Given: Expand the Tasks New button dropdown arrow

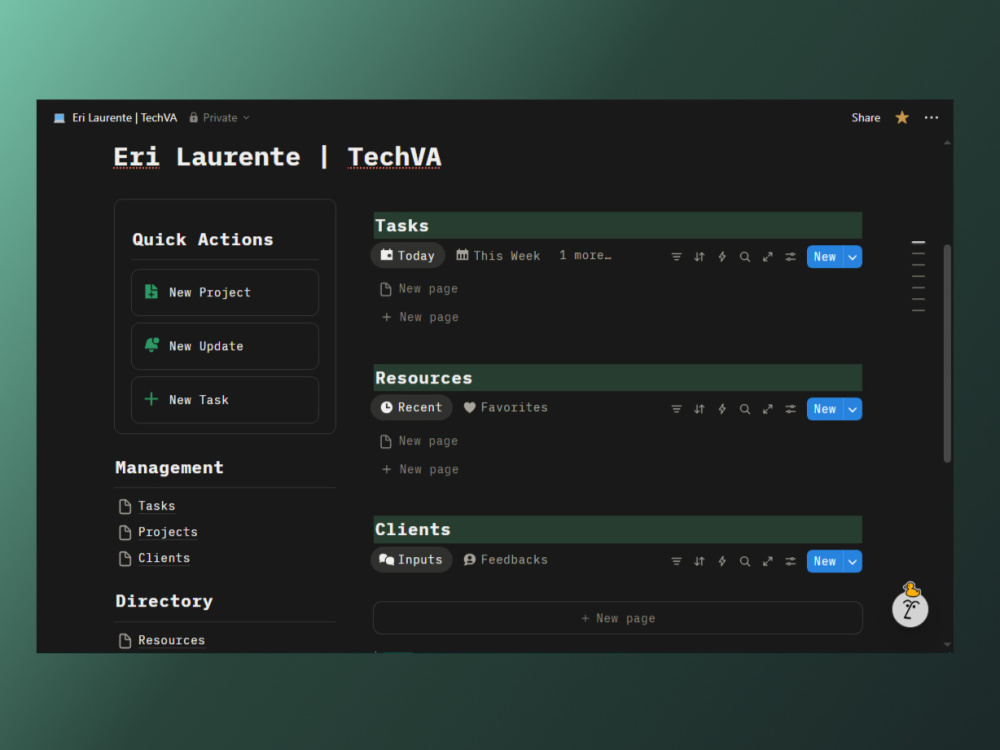Looking at the screenshot, I should coord(853,256).
